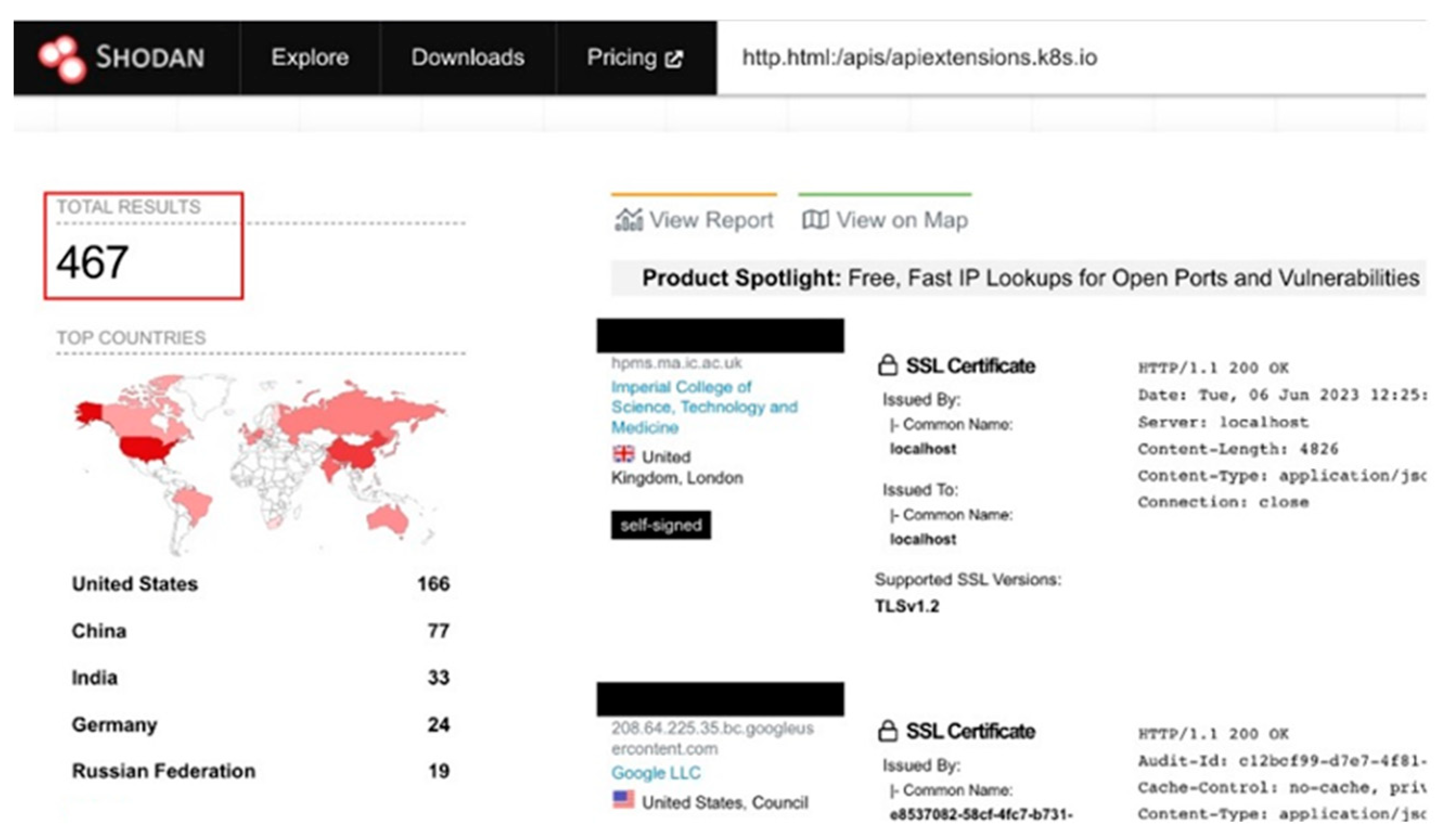Filter results by United States
The image size is (1456, 838).
pyautogui.click(x=134, y=584)
